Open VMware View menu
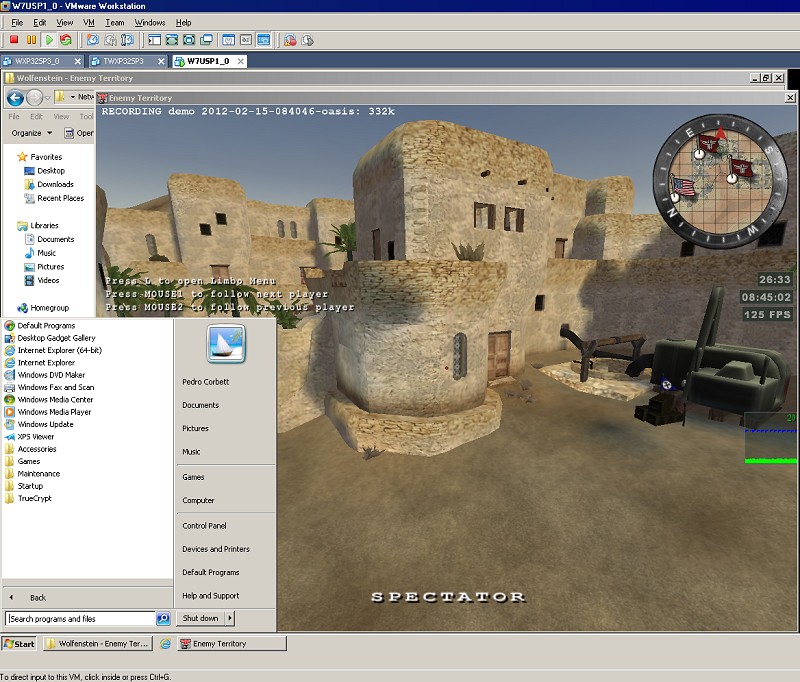Image resolution: width=800 pixels, height=682 pixels. [64, 22]
